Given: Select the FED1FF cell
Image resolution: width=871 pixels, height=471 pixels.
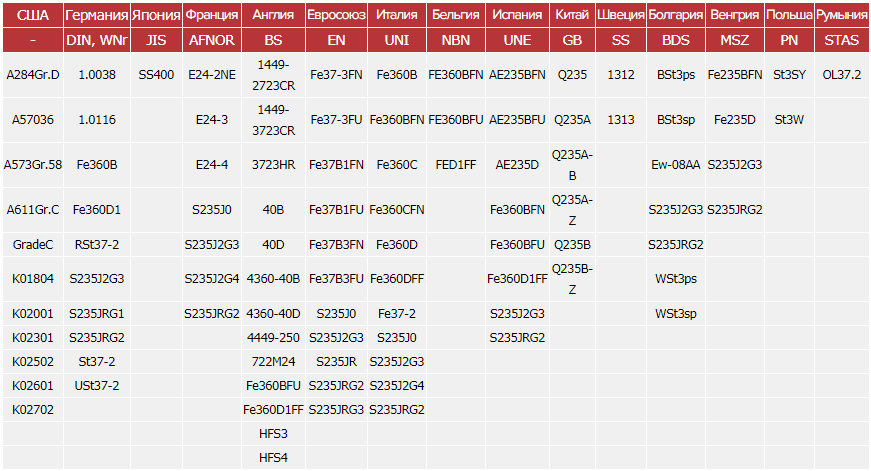Looking at the screenshot, I should tap(456, 165).
